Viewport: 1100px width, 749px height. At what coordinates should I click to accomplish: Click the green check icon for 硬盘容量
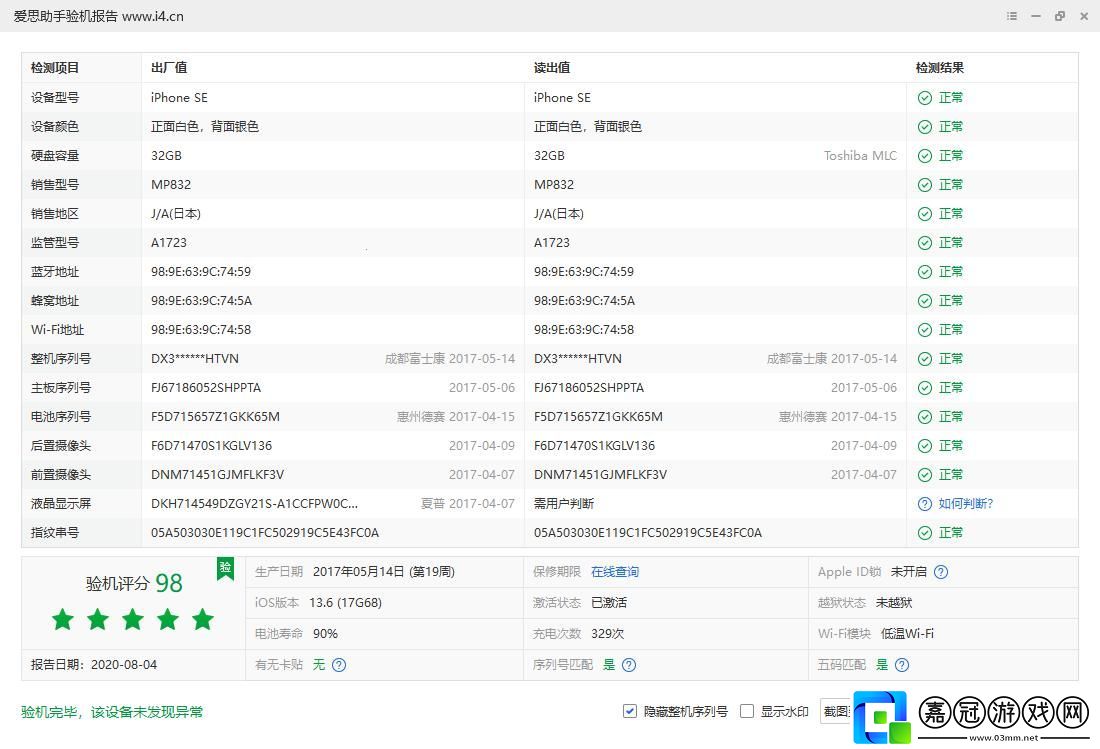pyautogui.click(x=925, y=156)
